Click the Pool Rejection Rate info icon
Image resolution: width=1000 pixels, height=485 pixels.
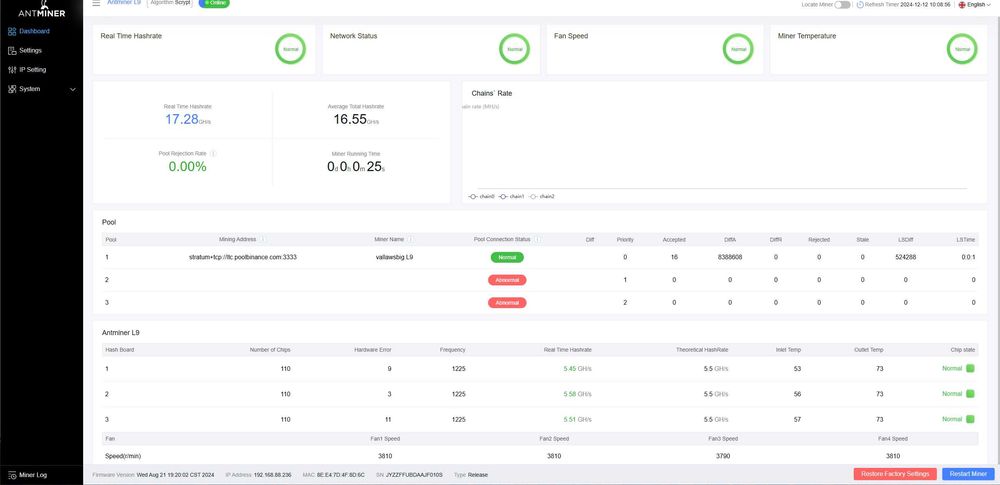213,154
